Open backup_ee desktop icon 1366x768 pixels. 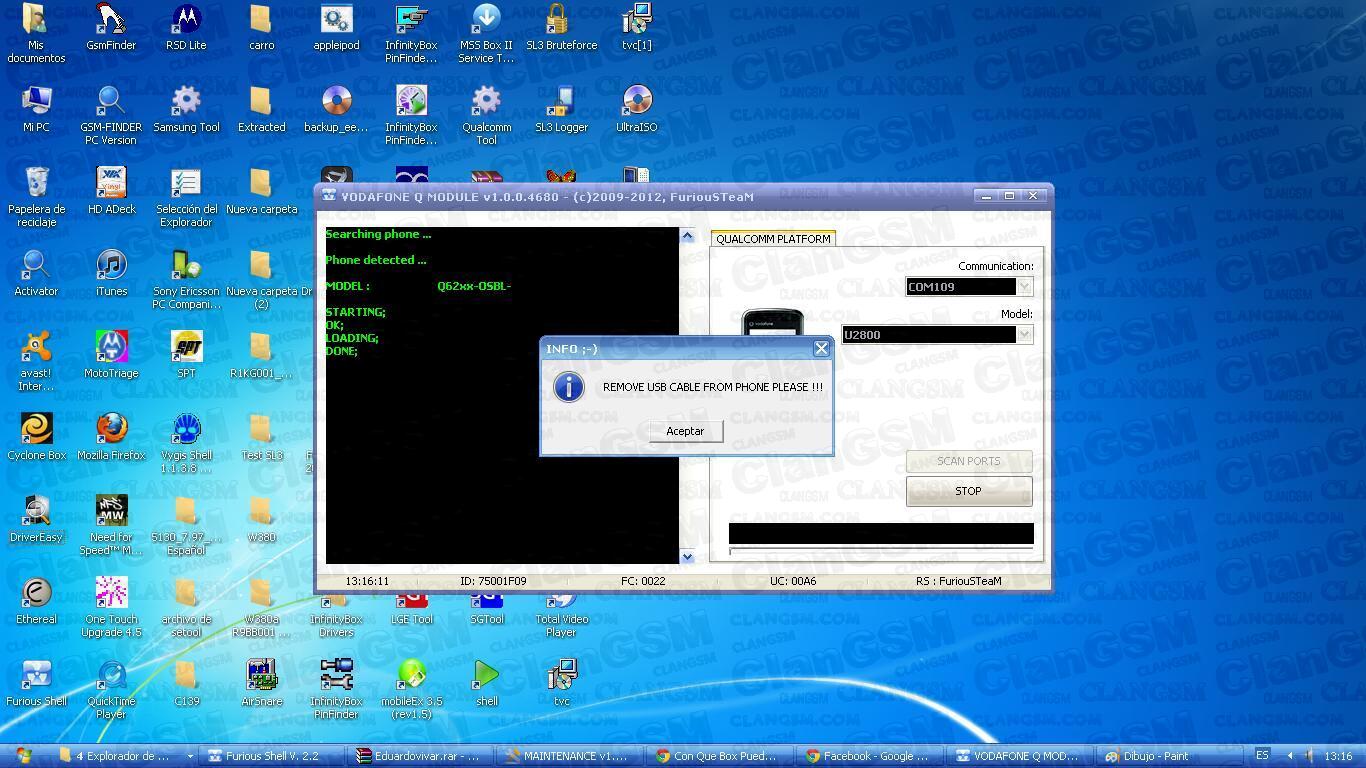336,110
